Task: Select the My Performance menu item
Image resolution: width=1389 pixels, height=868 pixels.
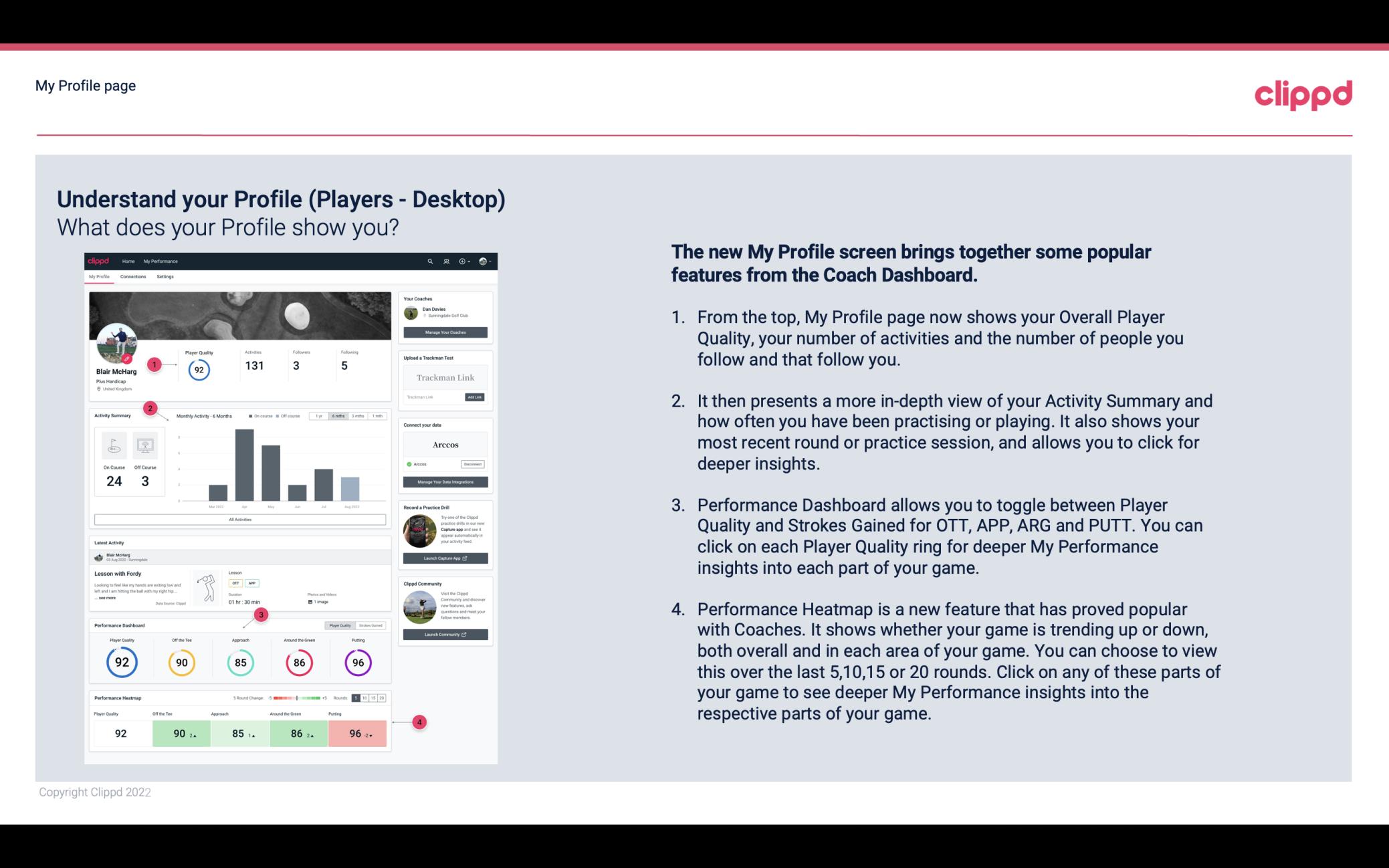Action: point(160,261)
